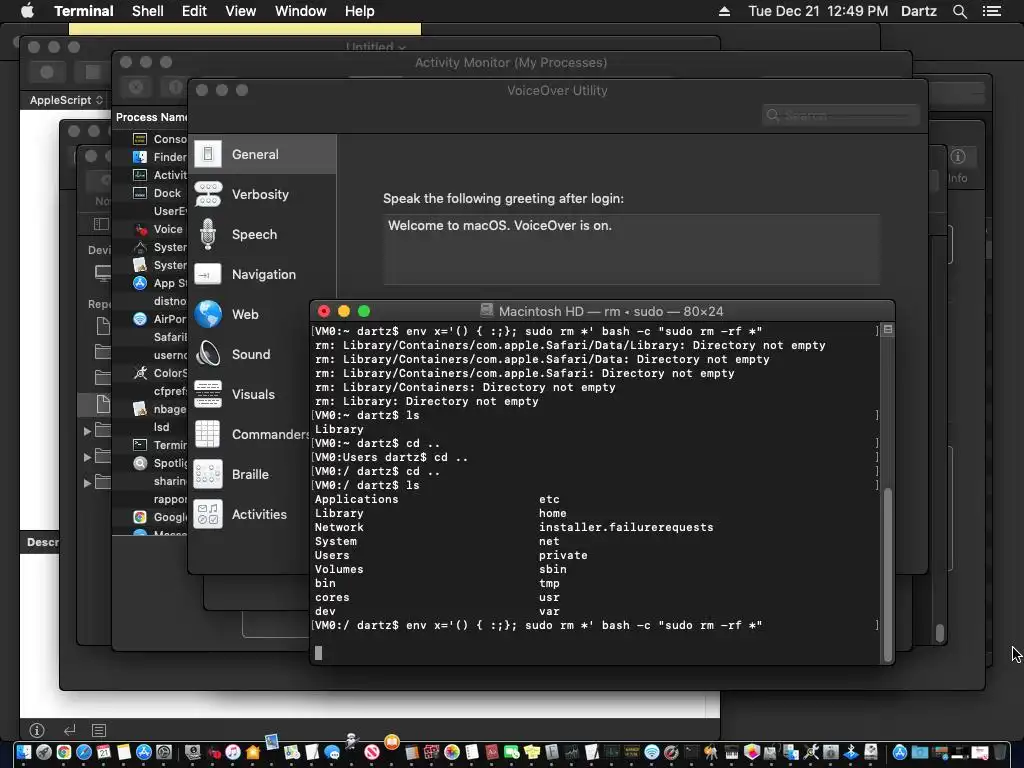This screenshot has width=1024, height=768.
Task: Open the Trash in the Dock
Action: click(x=1000, y=752)
